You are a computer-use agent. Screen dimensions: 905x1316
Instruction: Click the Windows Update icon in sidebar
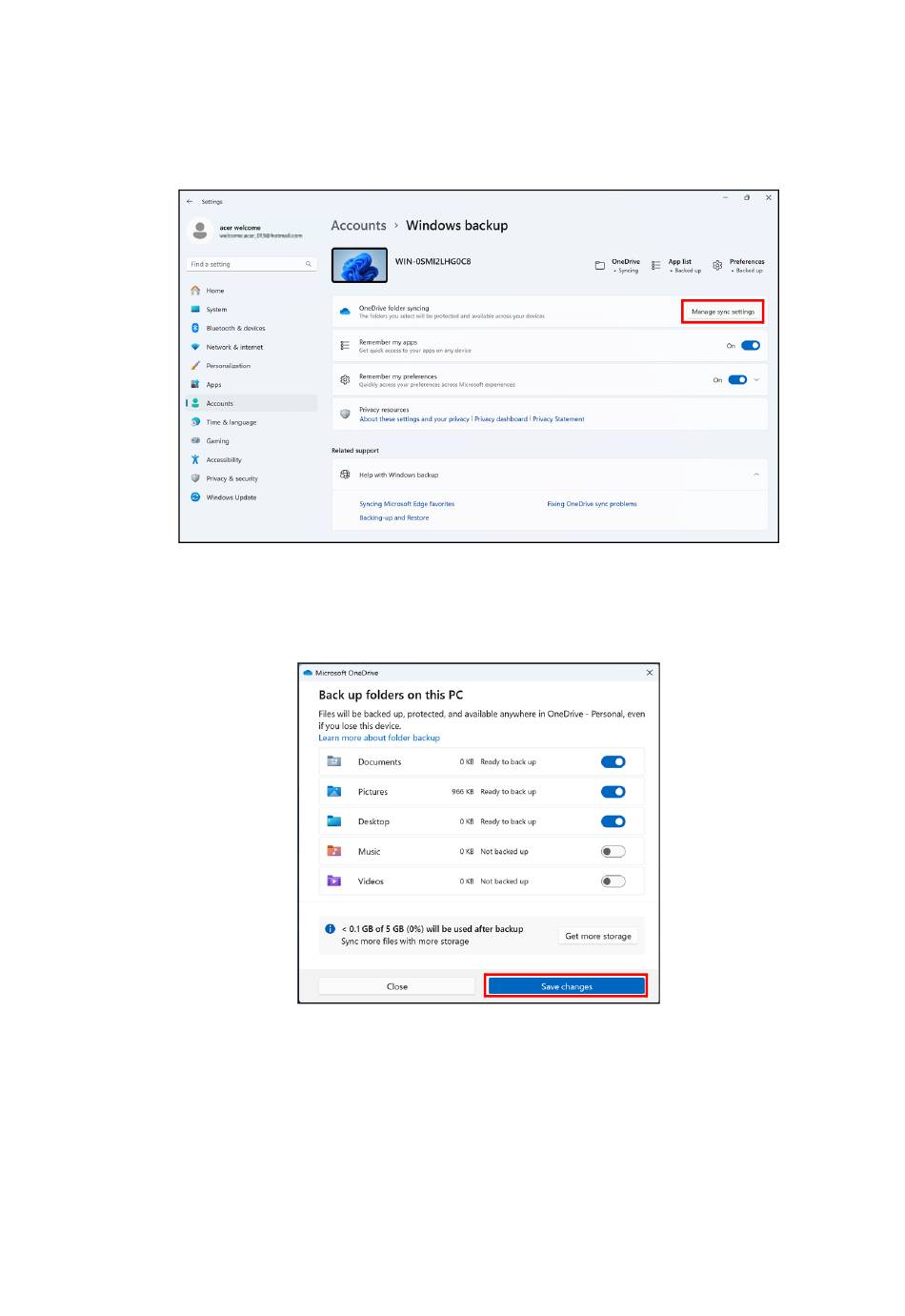(x=195, y=497)
